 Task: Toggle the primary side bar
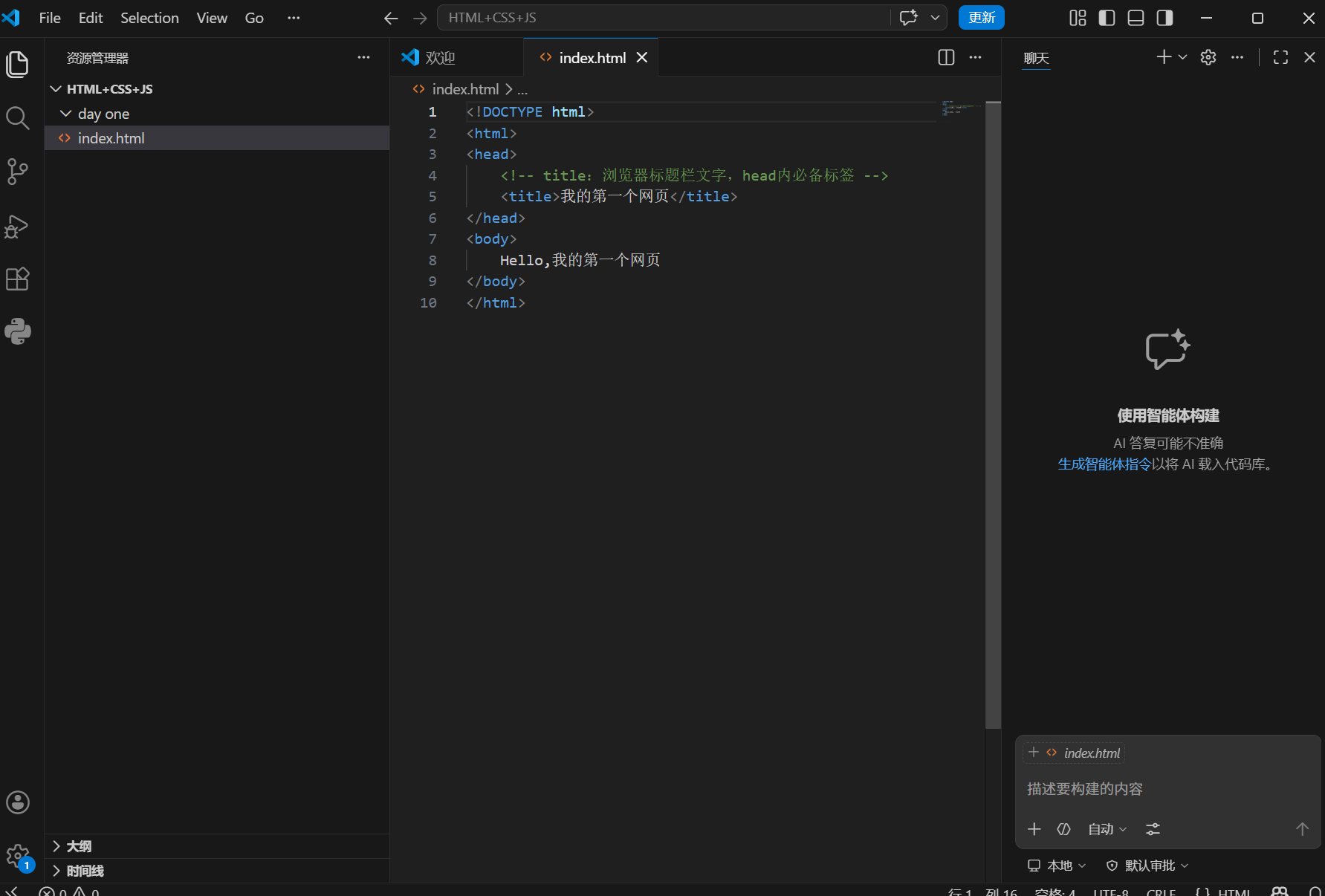[1107, 18]
